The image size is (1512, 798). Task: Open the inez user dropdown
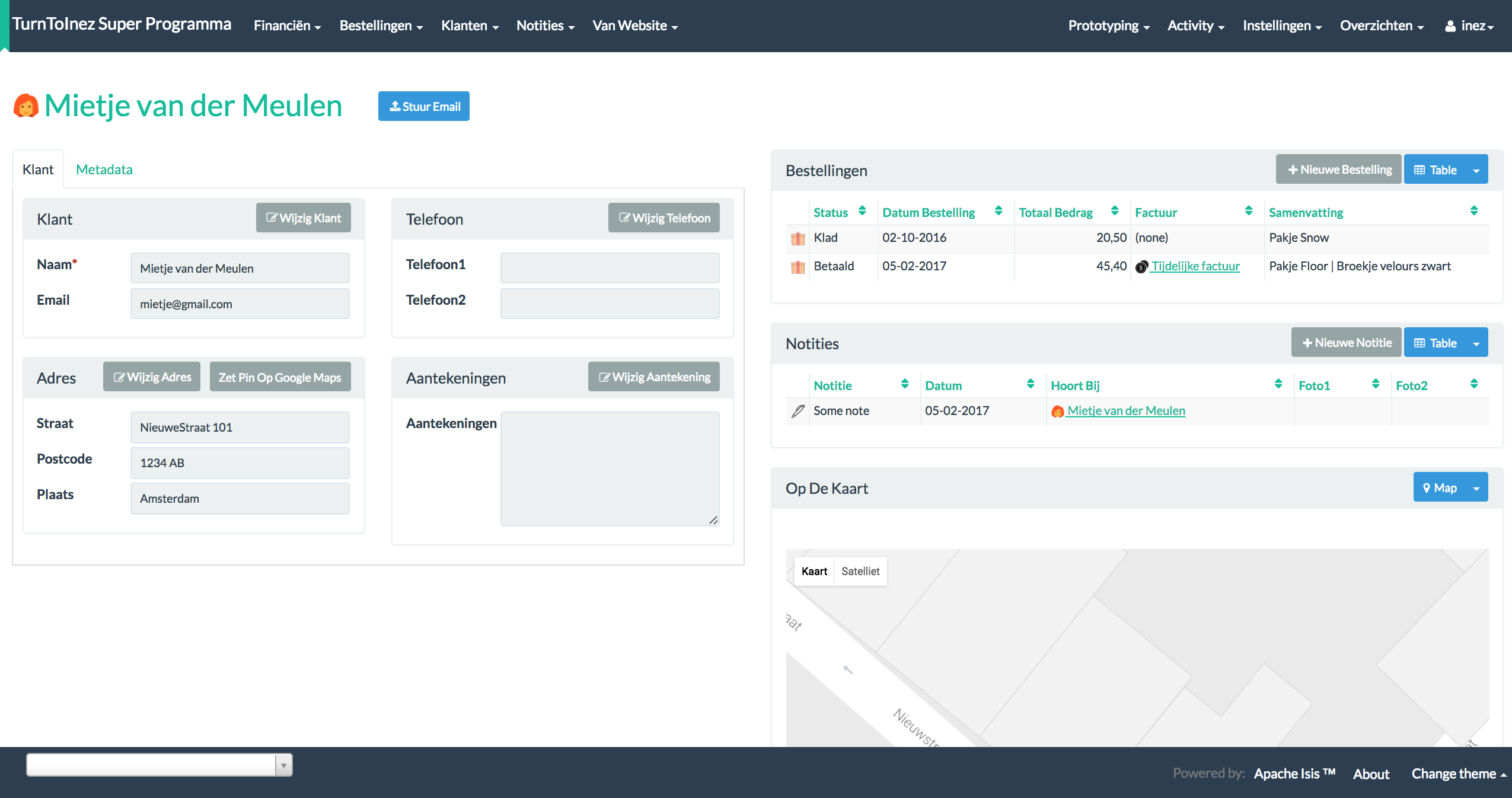pos(1469,25)
